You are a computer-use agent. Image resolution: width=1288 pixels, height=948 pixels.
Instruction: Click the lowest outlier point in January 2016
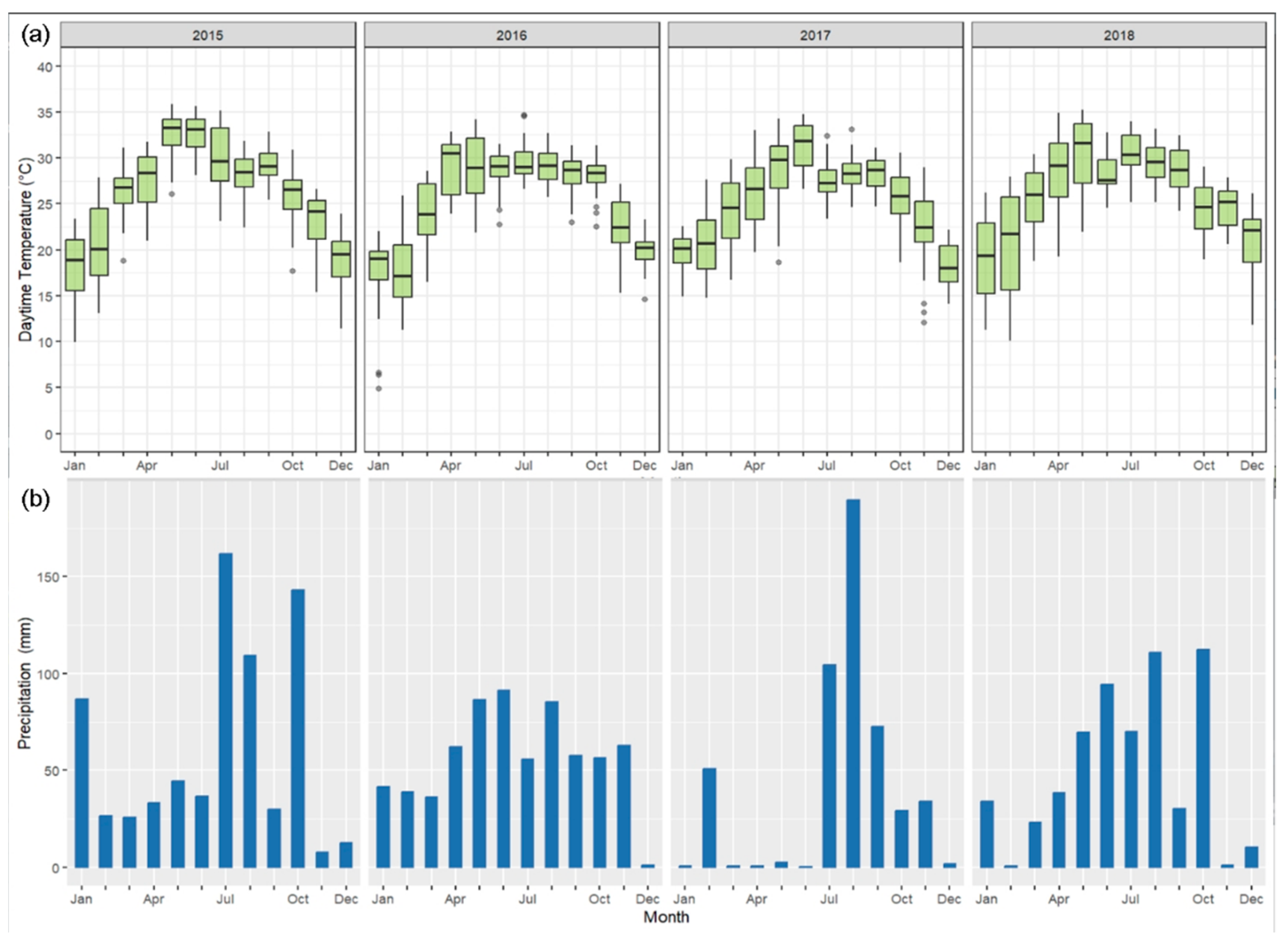[x=379, y=389]
